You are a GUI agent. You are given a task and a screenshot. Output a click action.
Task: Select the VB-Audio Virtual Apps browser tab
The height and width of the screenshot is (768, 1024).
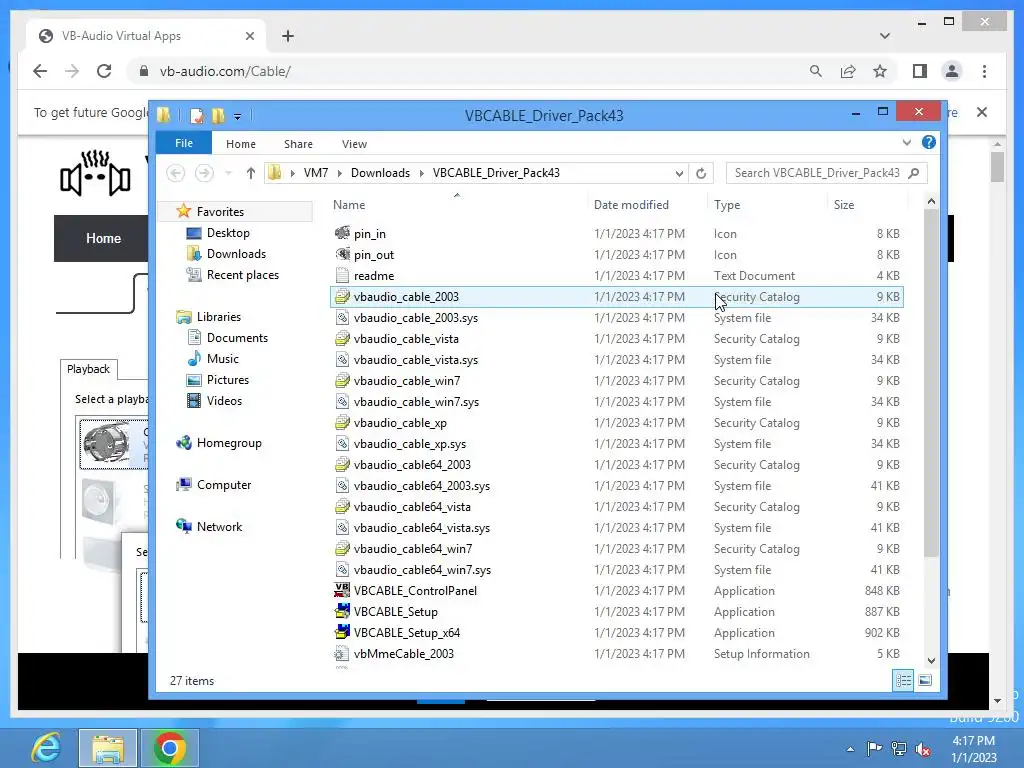point(146,36)
